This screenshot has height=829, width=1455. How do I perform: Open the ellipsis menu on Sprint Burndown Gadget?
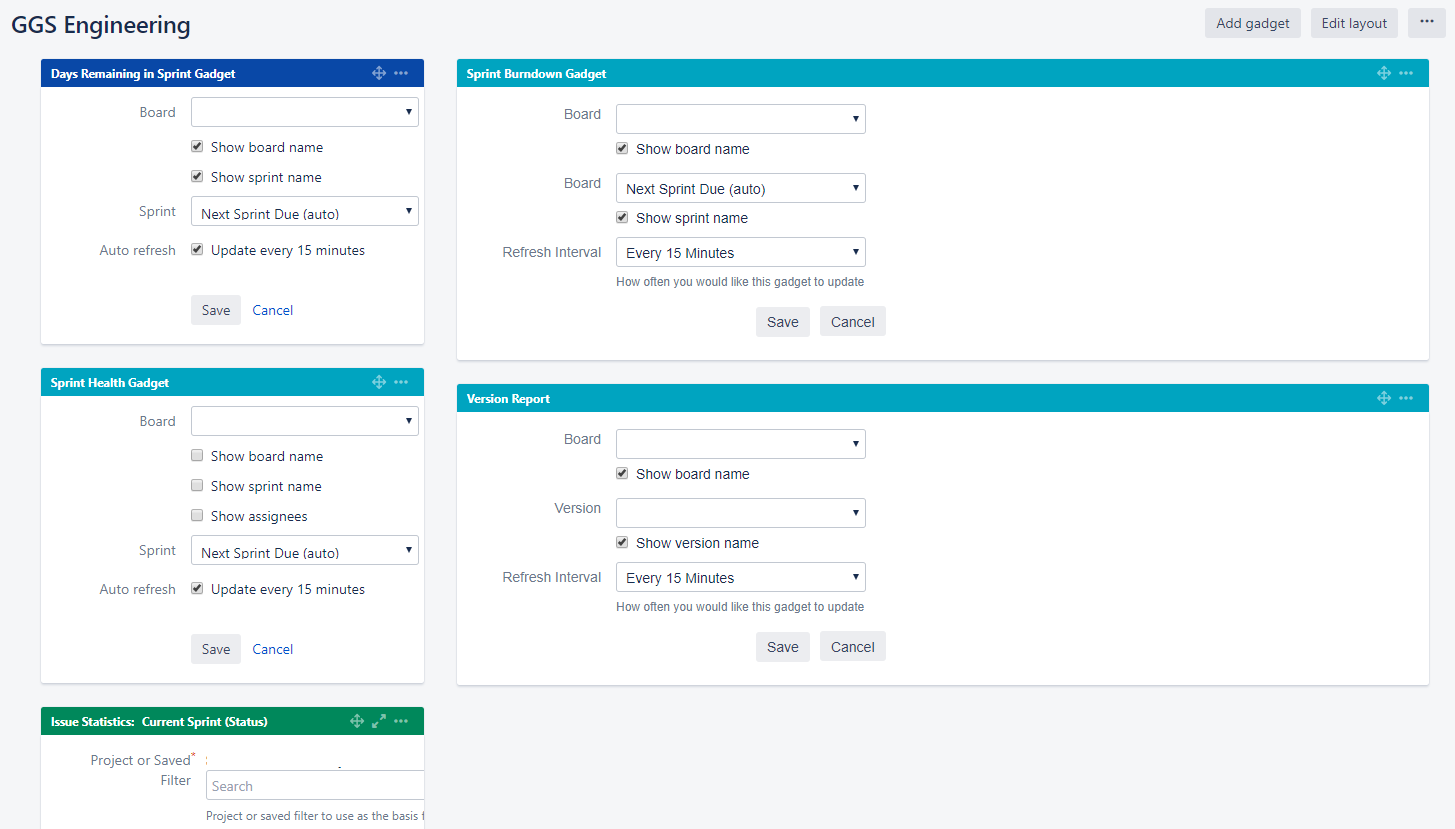[x=1406, y=72]
